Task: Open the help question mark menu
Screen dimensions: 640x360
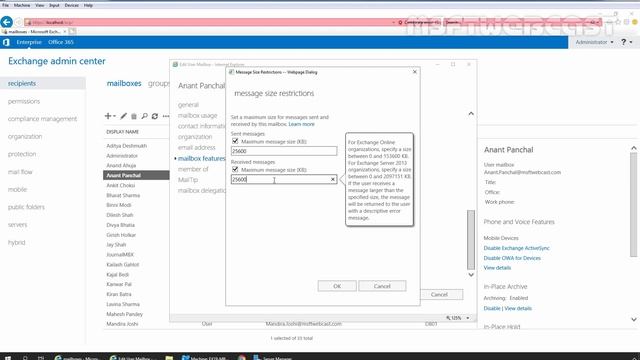Action: [x=627, y=42]
